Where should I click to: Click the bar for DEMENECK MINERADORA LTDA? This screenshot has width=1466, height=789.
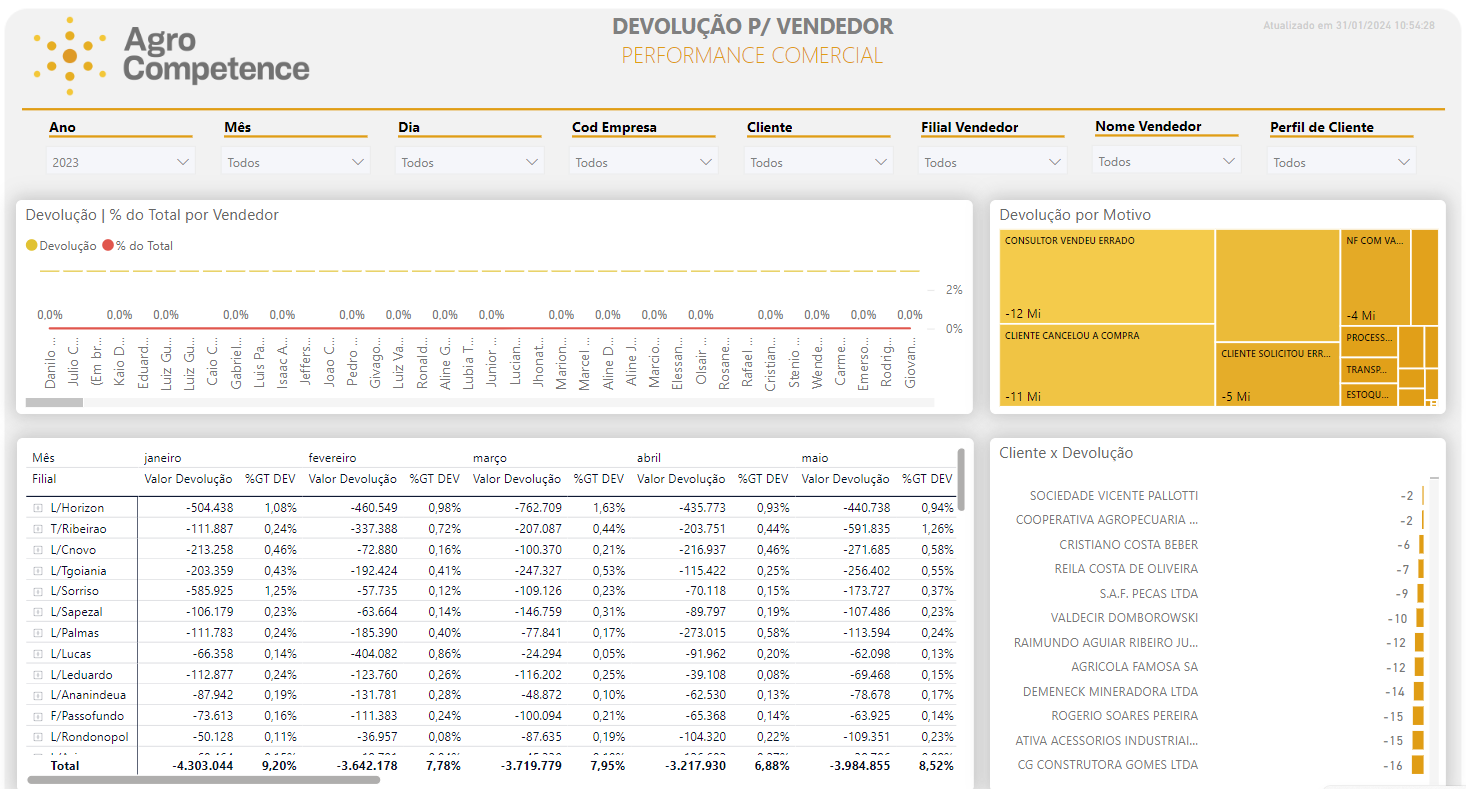(1418, 692)
